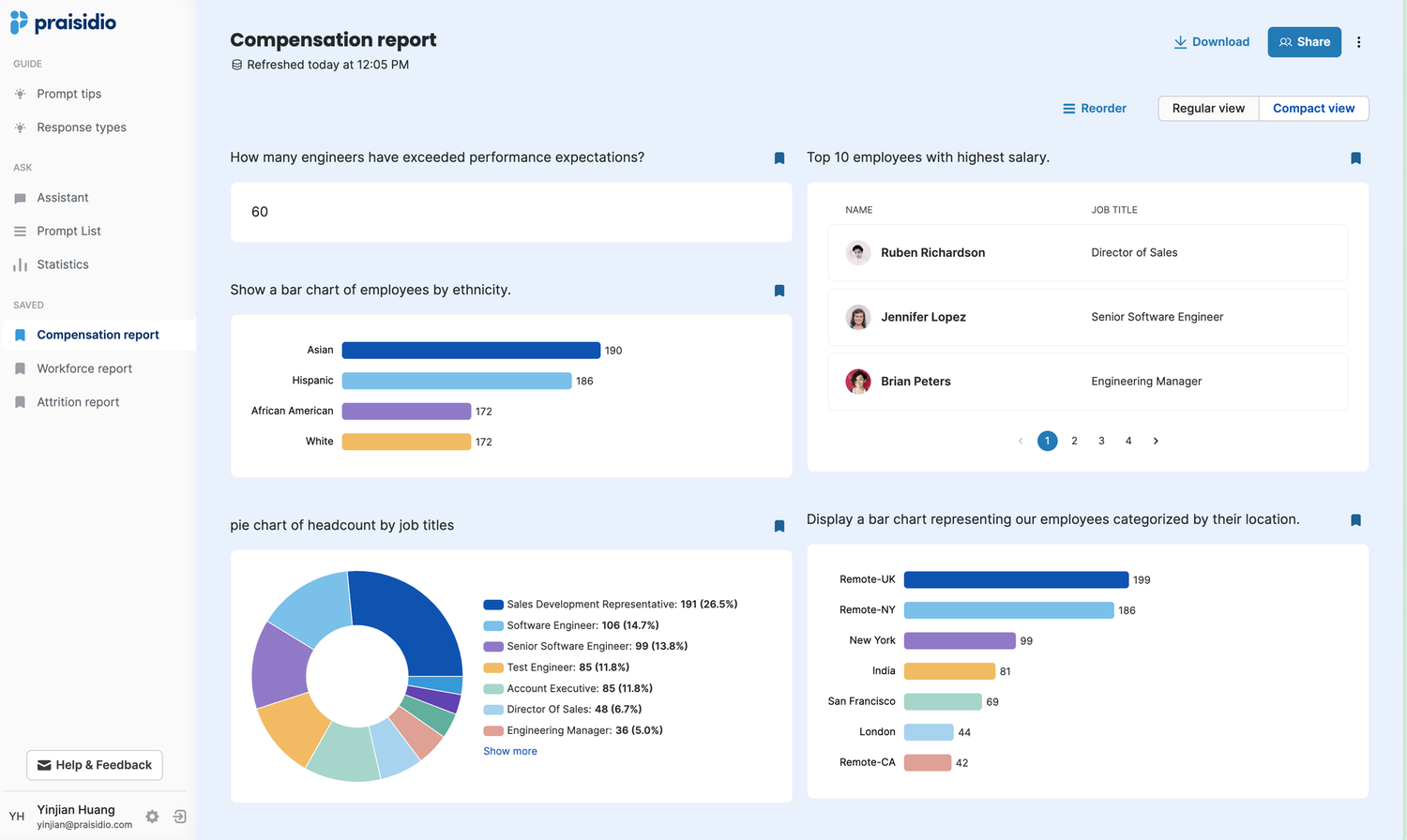1407x840 pixels.
Task: Select page 3 of the salary table
Action: 1100,441
